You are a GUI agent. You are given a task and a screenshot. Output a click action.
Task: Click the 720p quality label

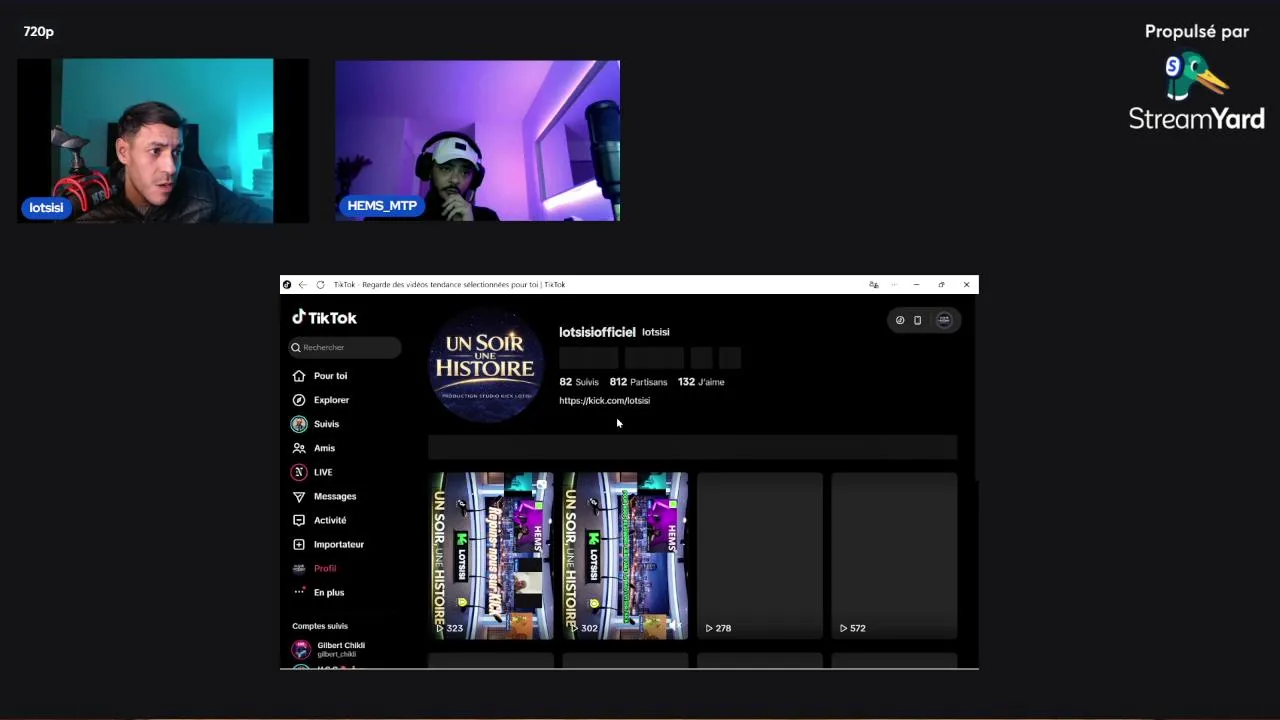pyautogui.click(x=39, y=32)
